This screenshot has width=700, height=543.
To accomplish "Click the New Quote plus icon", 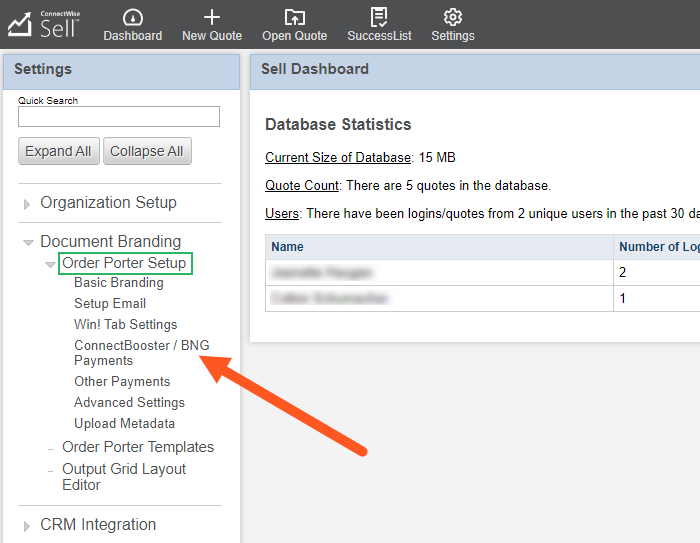I will [x=212, y=17].
